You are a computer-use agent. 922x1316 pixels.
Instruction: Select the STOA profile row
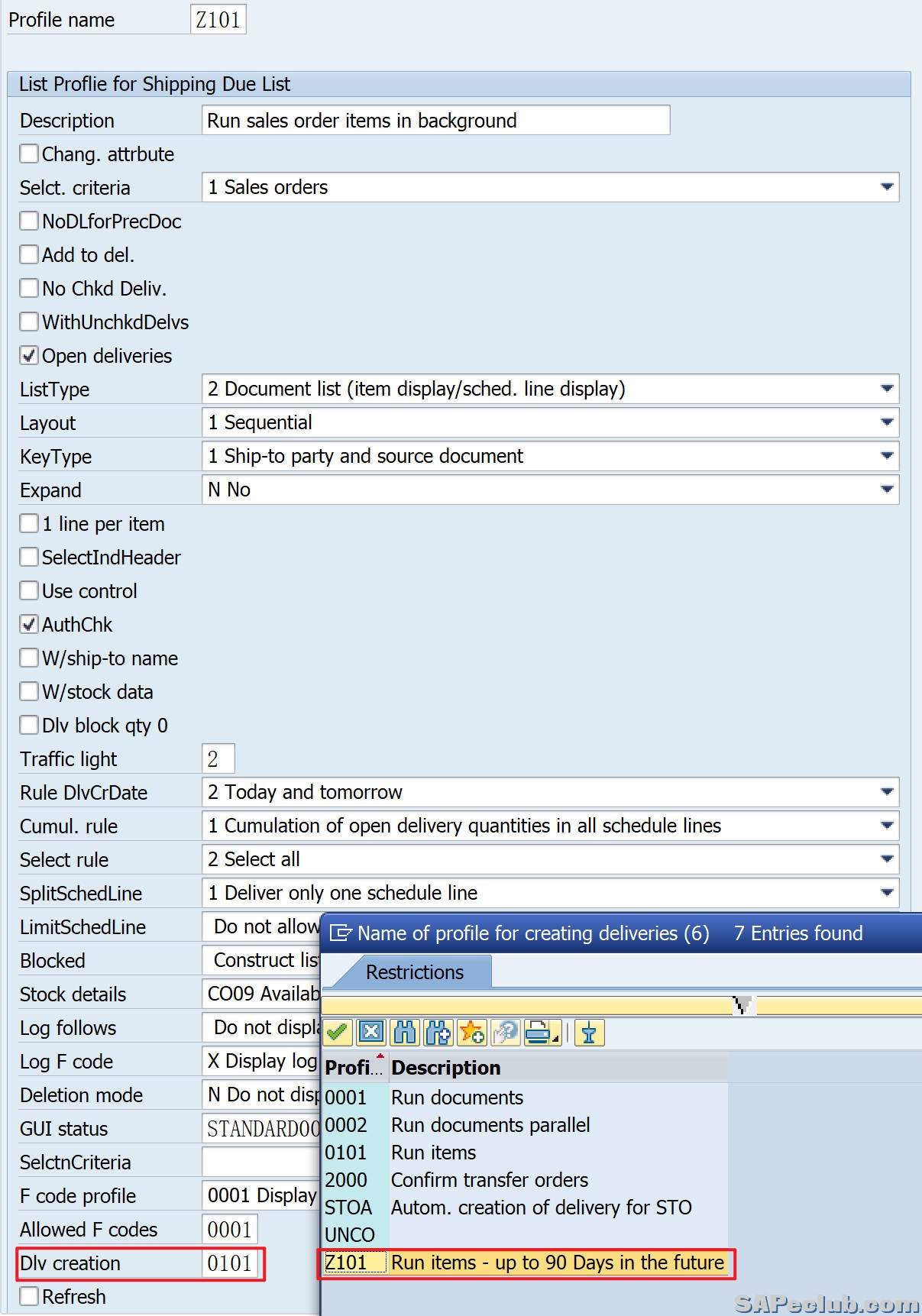[348, 1208]
